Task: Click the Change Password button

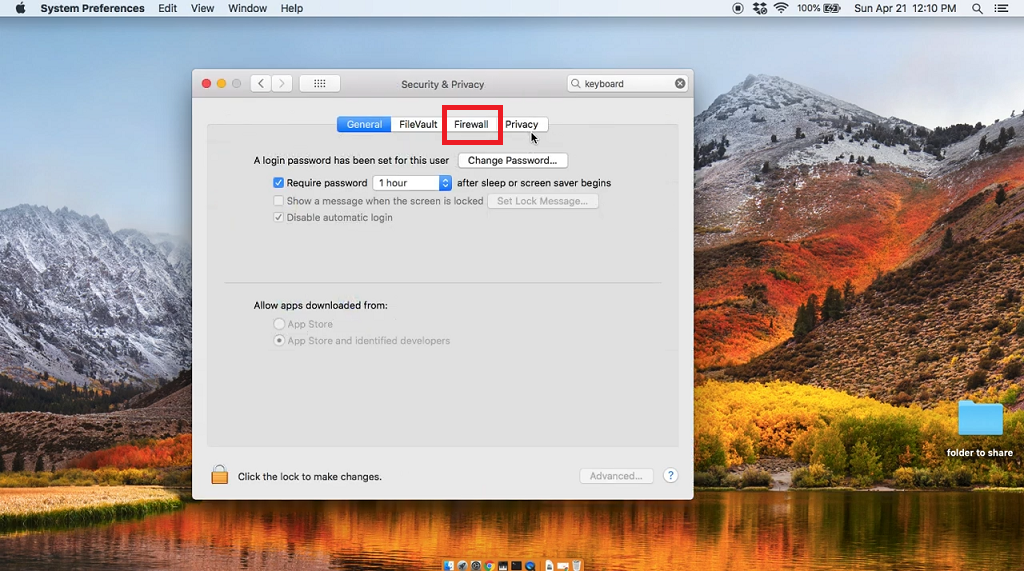Action: [x=513, y=160]
